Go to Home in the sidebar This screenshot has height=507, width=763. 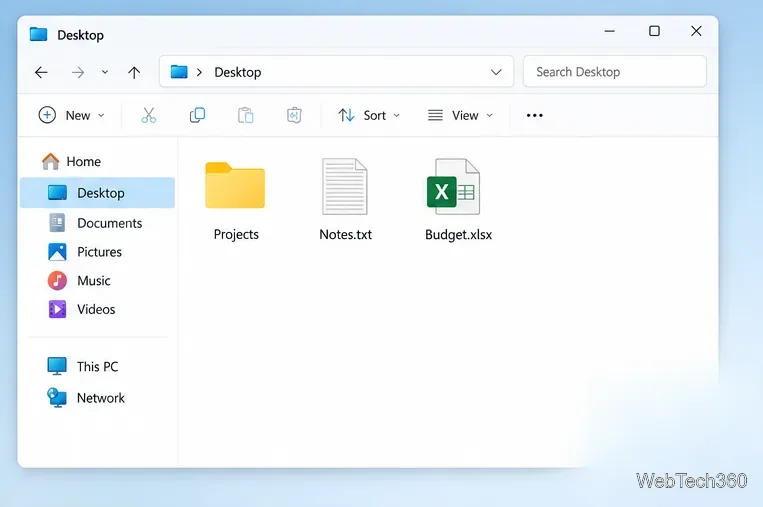click(71, 162)
